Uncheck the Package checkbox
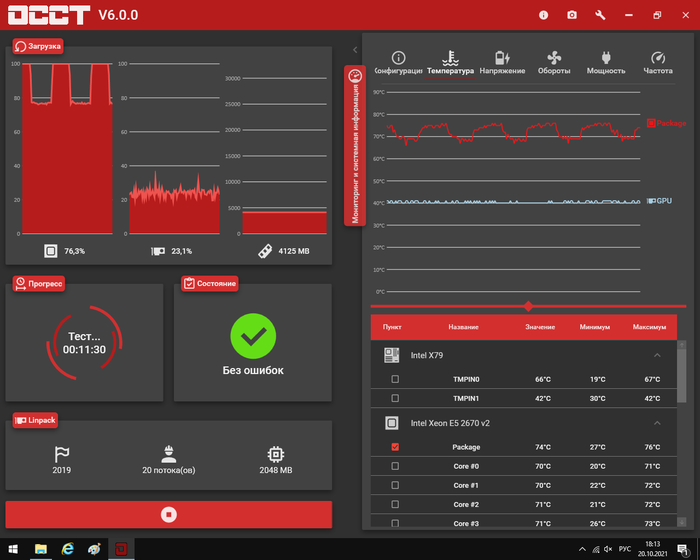This screenshot has width=700, height=560. (395, 447)
